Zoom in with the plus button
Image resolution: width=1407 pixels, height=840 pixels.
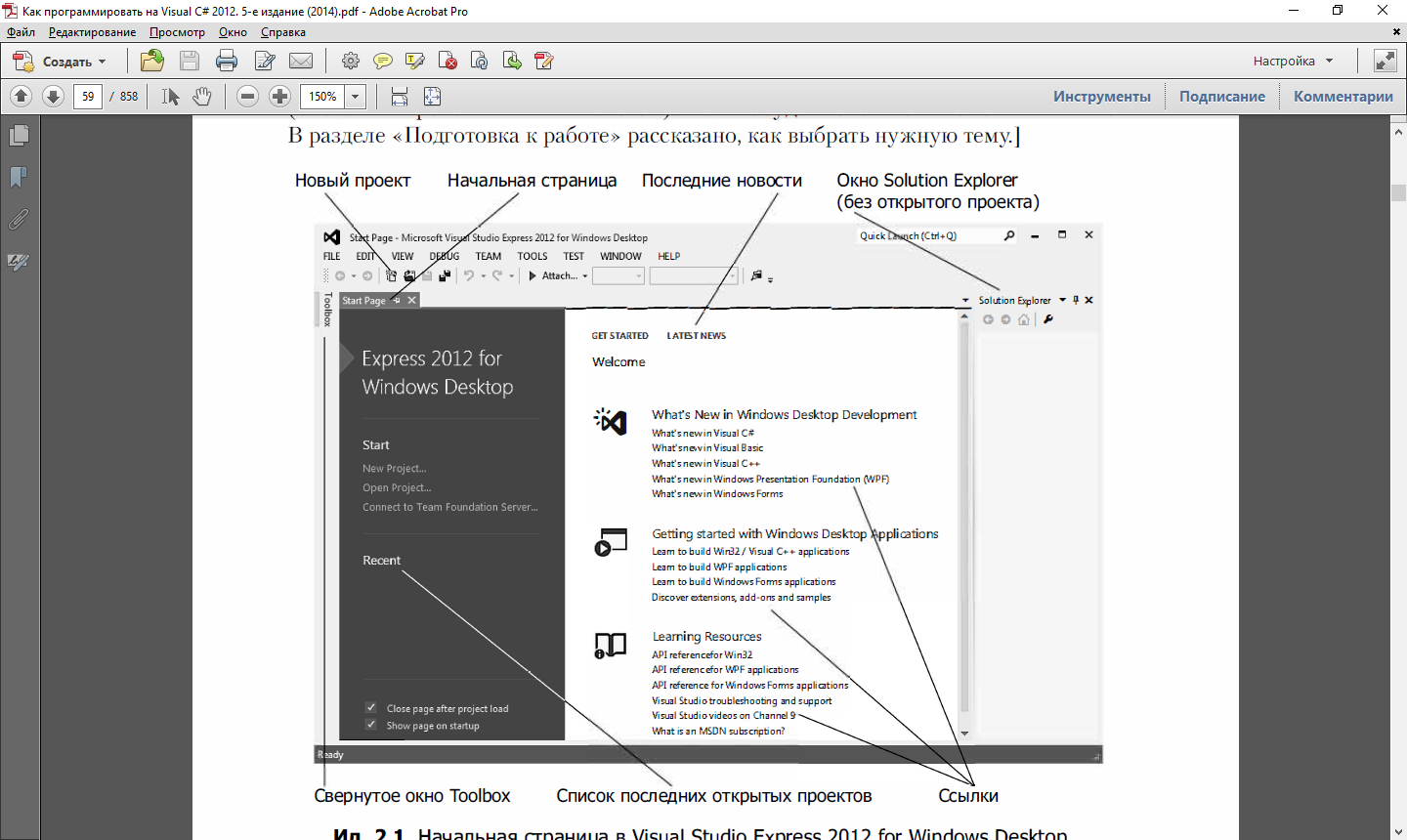[x=280, y=96]
